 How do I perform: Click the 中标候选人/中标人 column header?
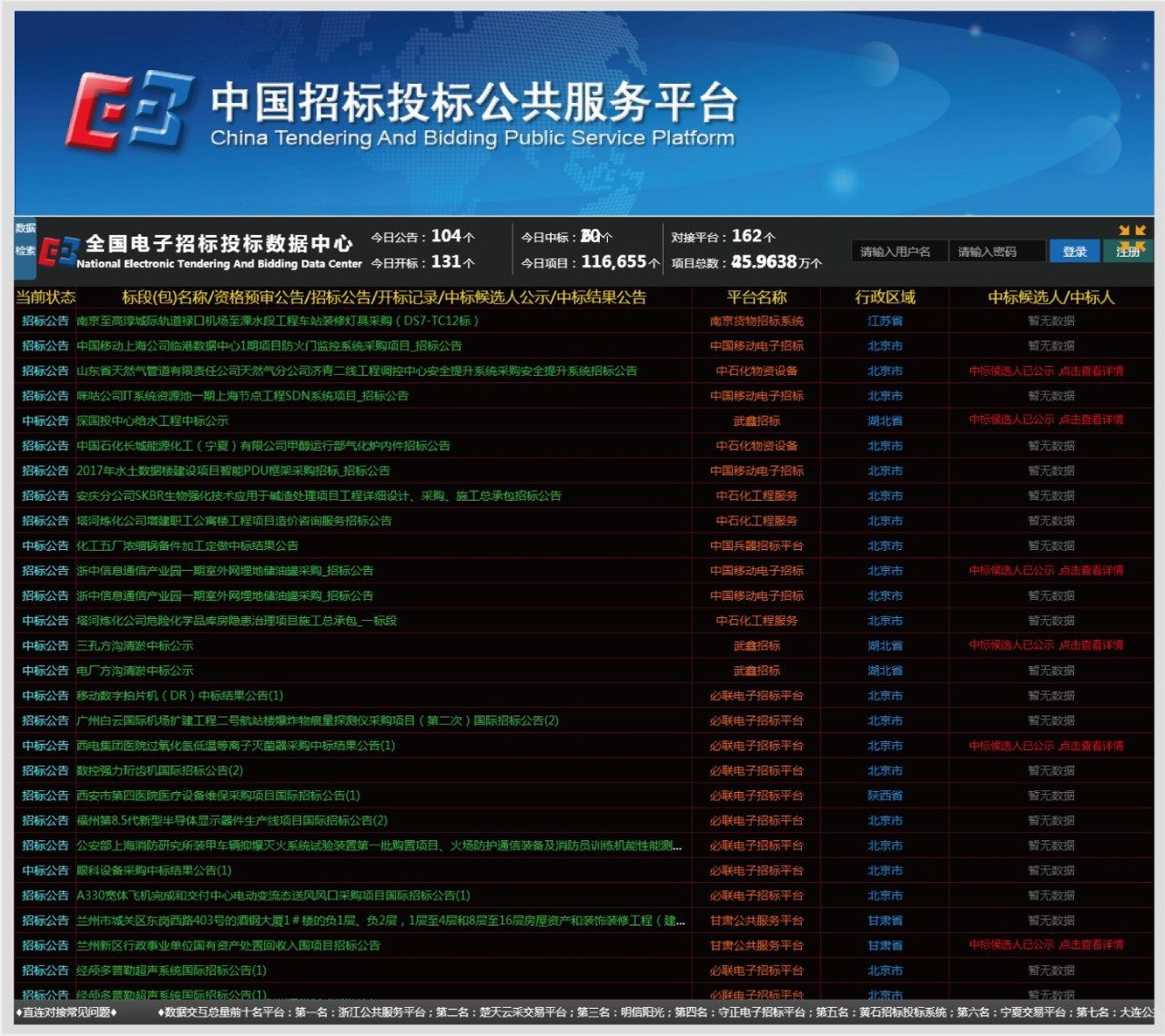click(x=1051, y=297)
